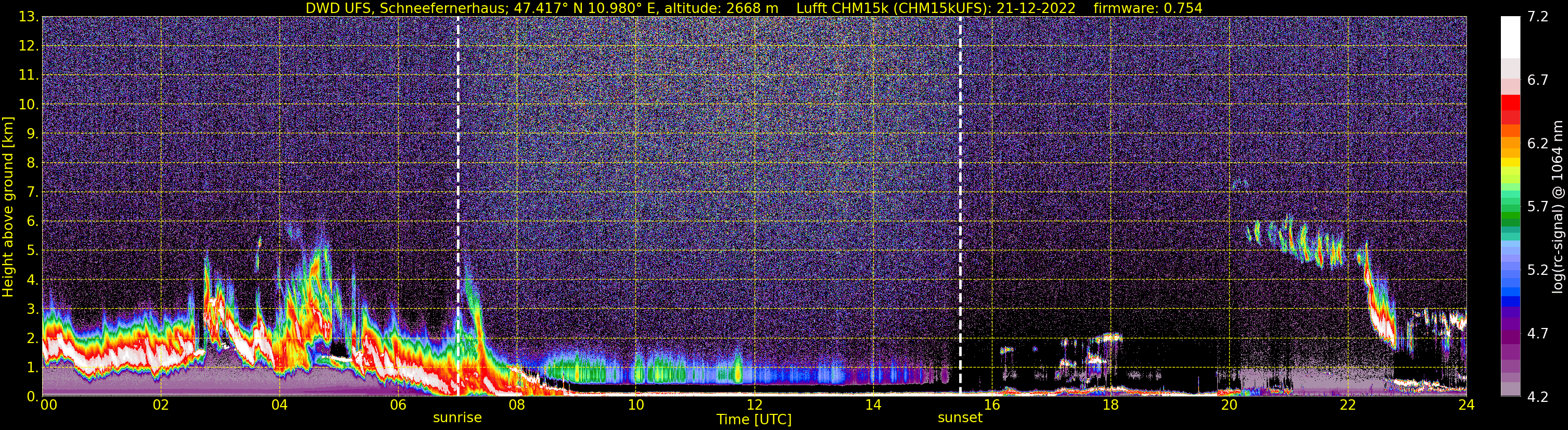Click the "11." height tick label
The width and height of the screenshot is (1568, 430).
pyautogui.click(x=29, y=75)
